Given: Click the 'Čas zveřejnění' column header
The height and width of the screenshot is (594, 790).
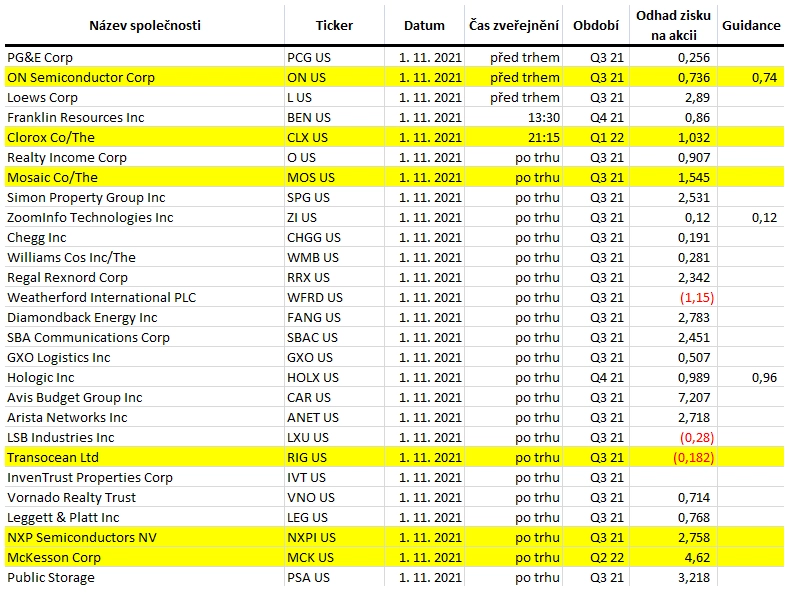Looking at the screenshot, I should click(513, 26).
